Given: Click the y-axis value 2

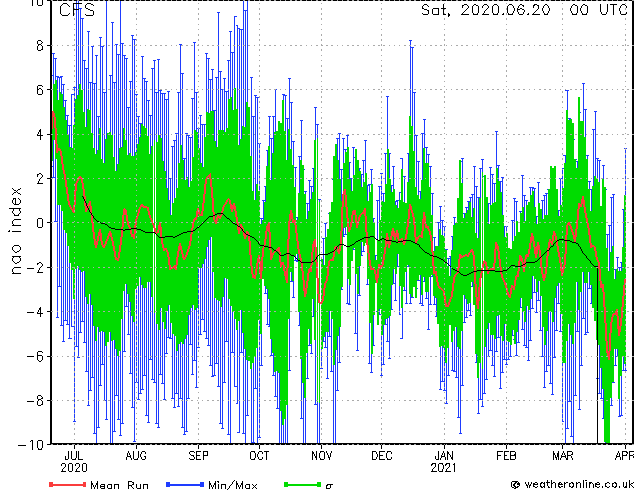Looking at the screenshot, I should [40, 179].
